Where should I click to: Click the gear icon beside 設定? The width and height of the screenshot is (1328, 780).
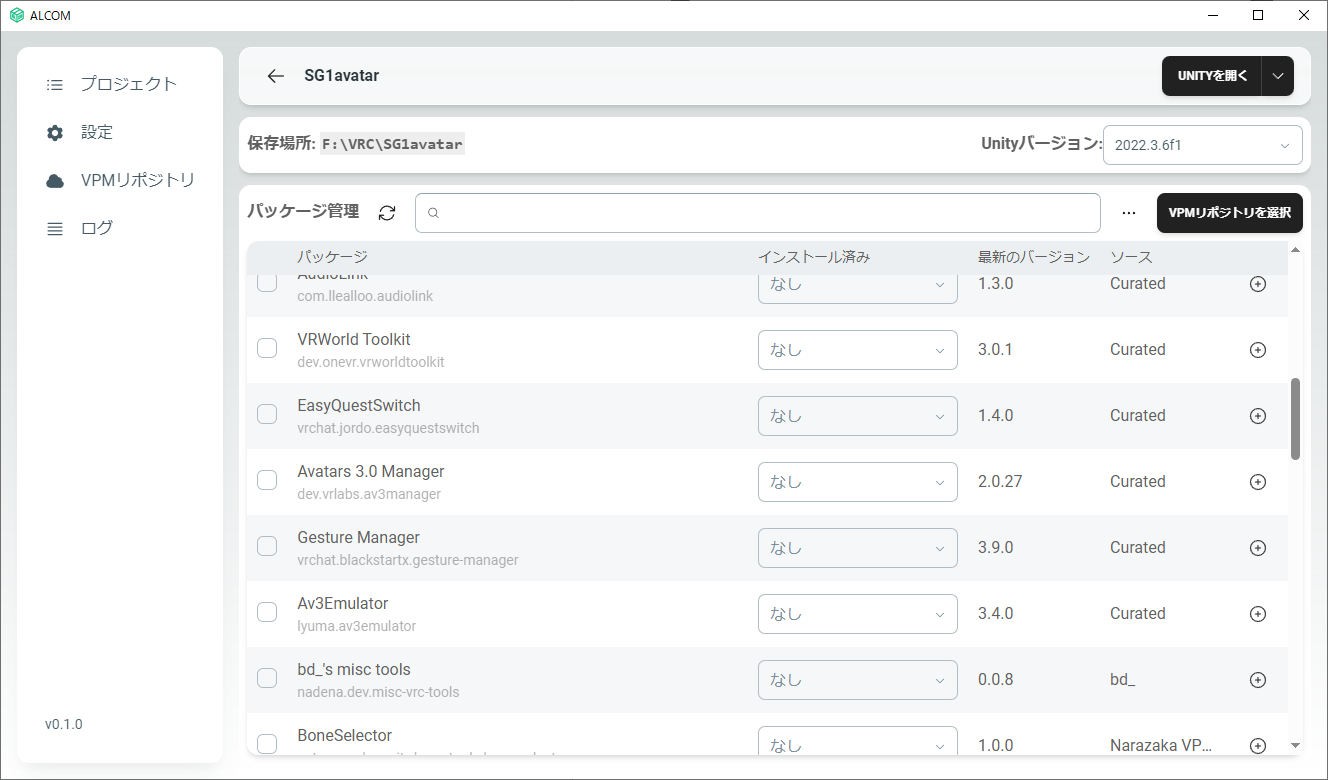point(55,132)
